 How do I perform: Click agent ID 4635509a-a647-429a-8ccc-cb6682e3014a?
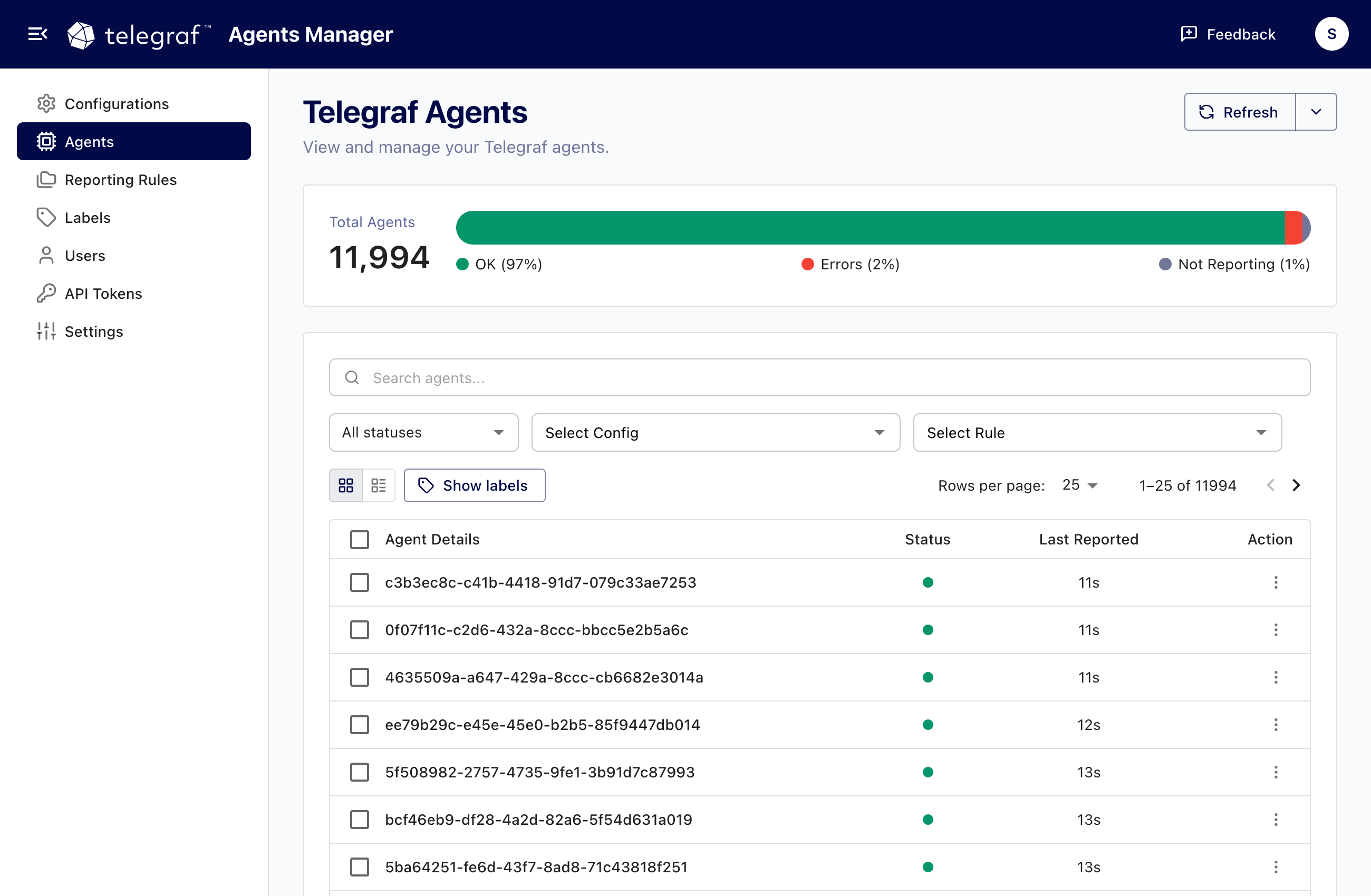pos(544,677)
